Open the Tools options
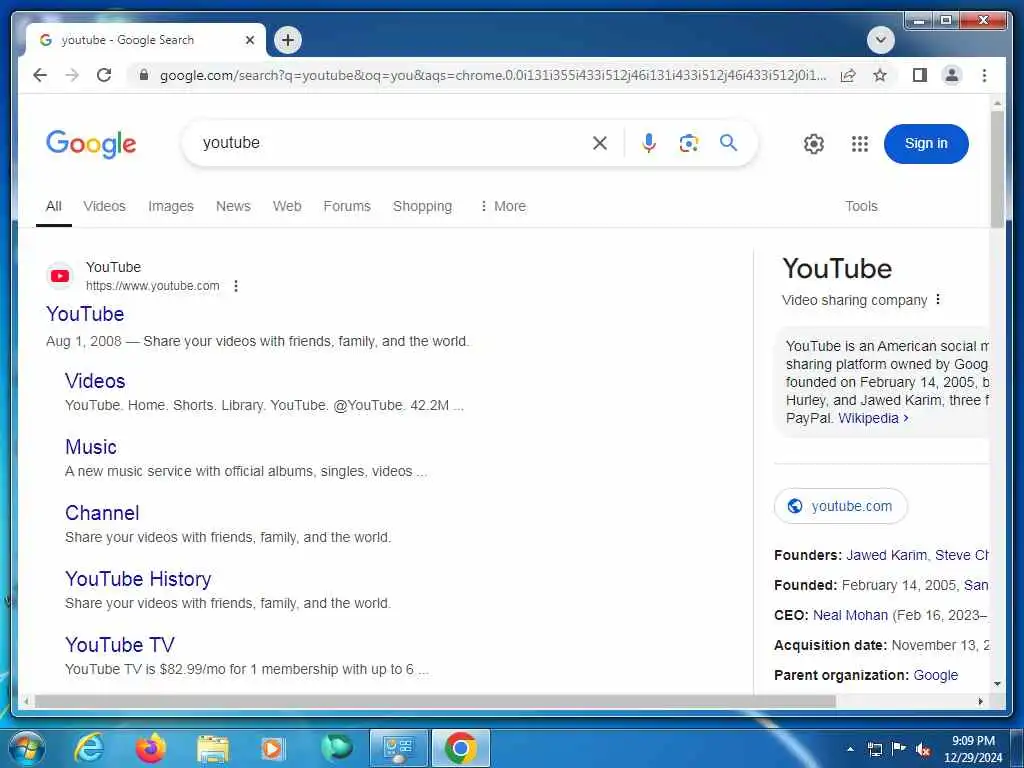 861,206
